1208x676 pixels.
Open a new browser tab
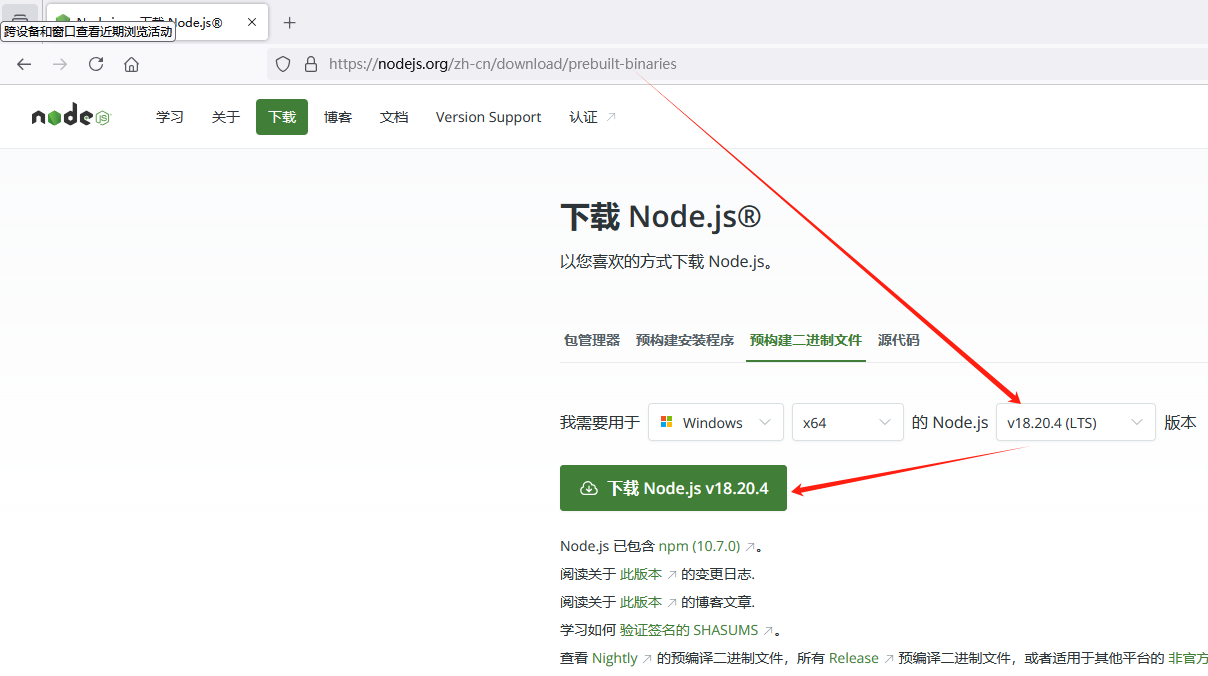(x=289, y=22)
